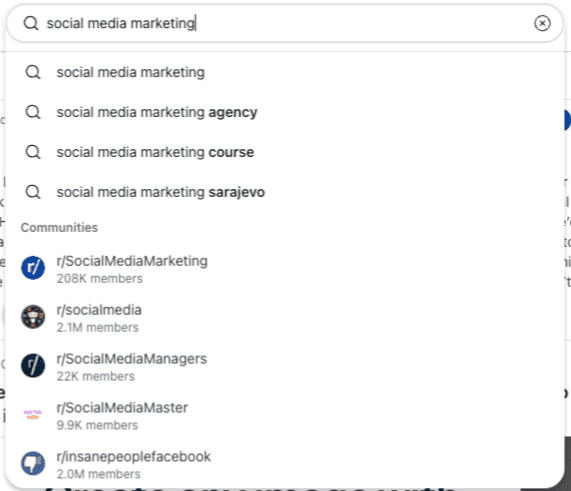Pick the 'social media marketing course' suggestion

click(x=285, y=152)
